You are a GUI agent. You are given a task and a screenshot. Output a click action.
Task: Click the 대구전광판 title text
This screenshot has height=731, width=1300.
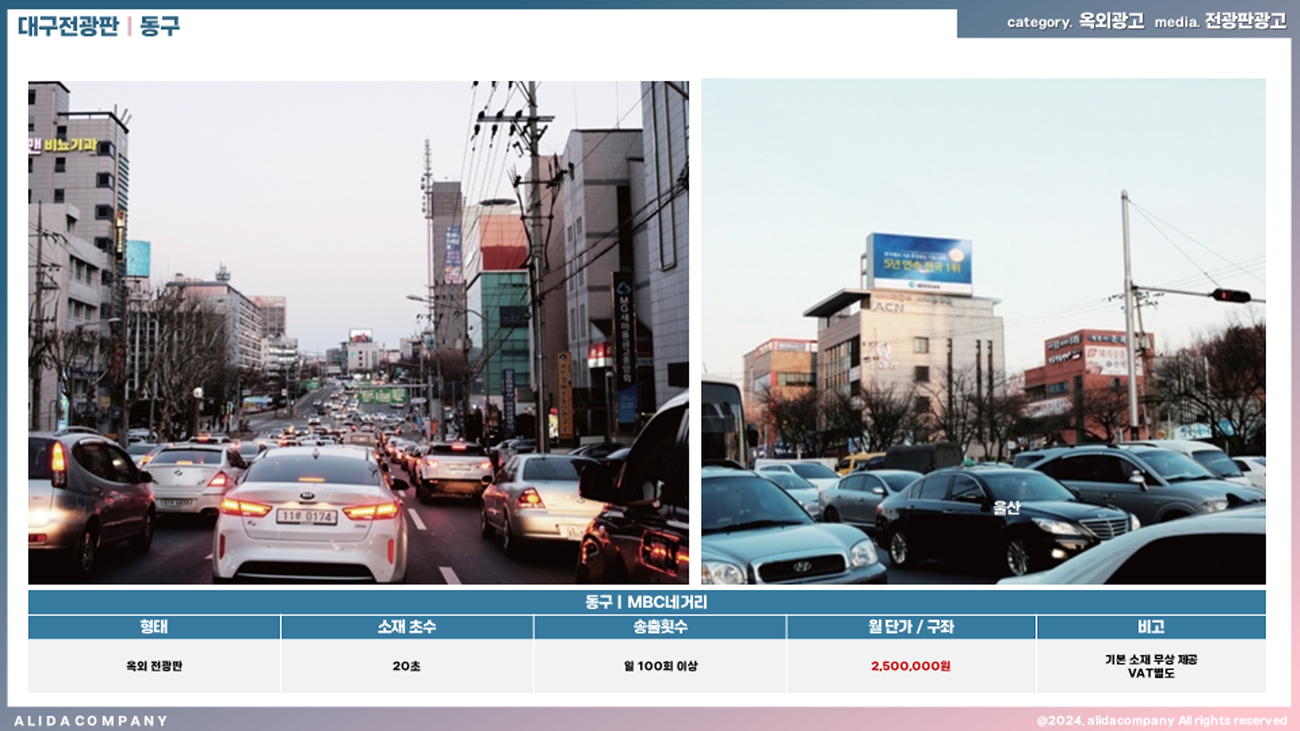tap(67, 26)
